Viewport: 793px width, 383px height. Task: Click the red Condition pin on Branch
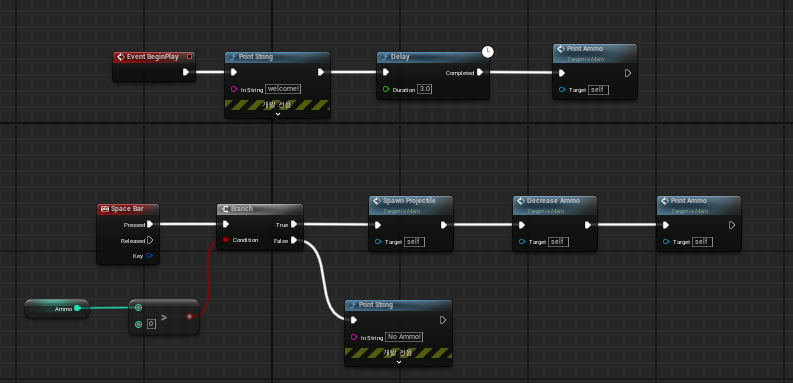[x=226, y=240]
